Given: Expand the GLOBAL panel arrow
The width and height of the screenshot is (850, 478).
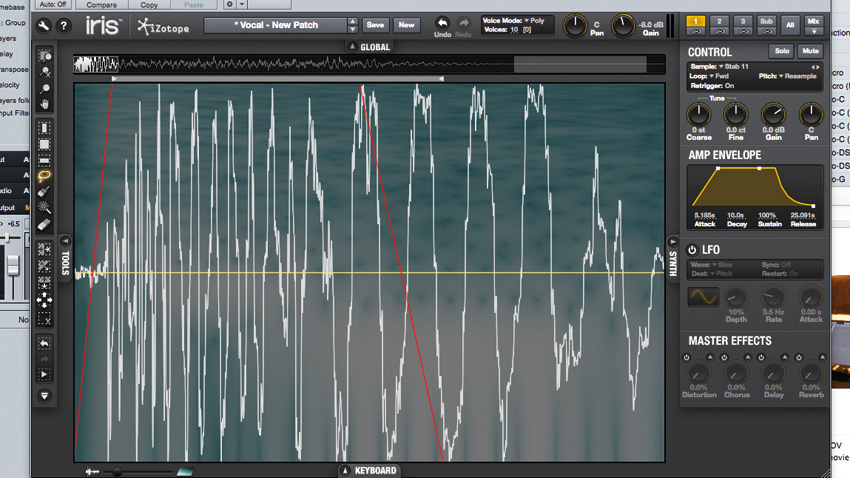Looking at the screenshot, I should point(352,47).
